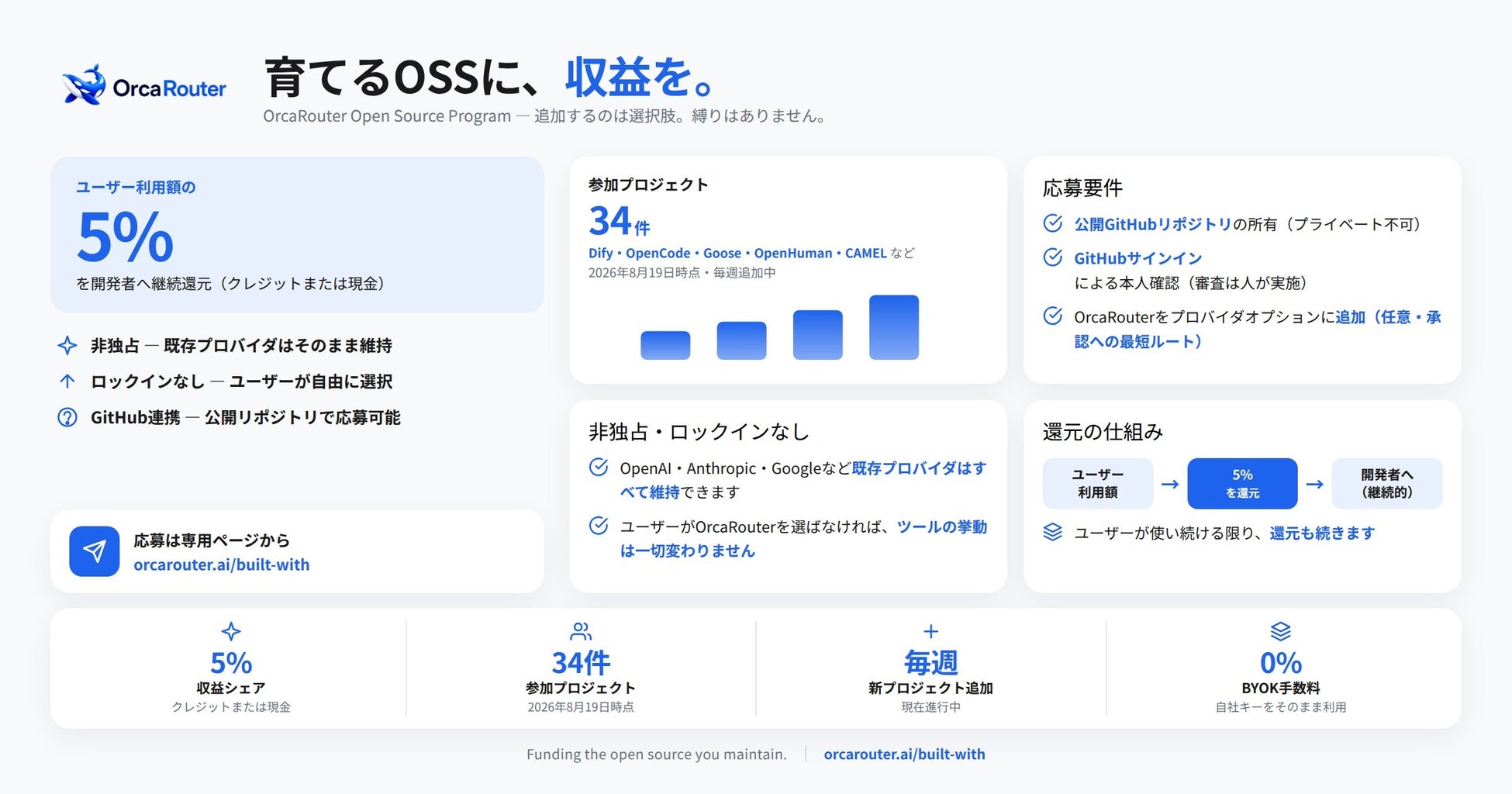Click the クレジットまたは現金 caption in bottom strip
1512x794 pixels.
point(231,706)
